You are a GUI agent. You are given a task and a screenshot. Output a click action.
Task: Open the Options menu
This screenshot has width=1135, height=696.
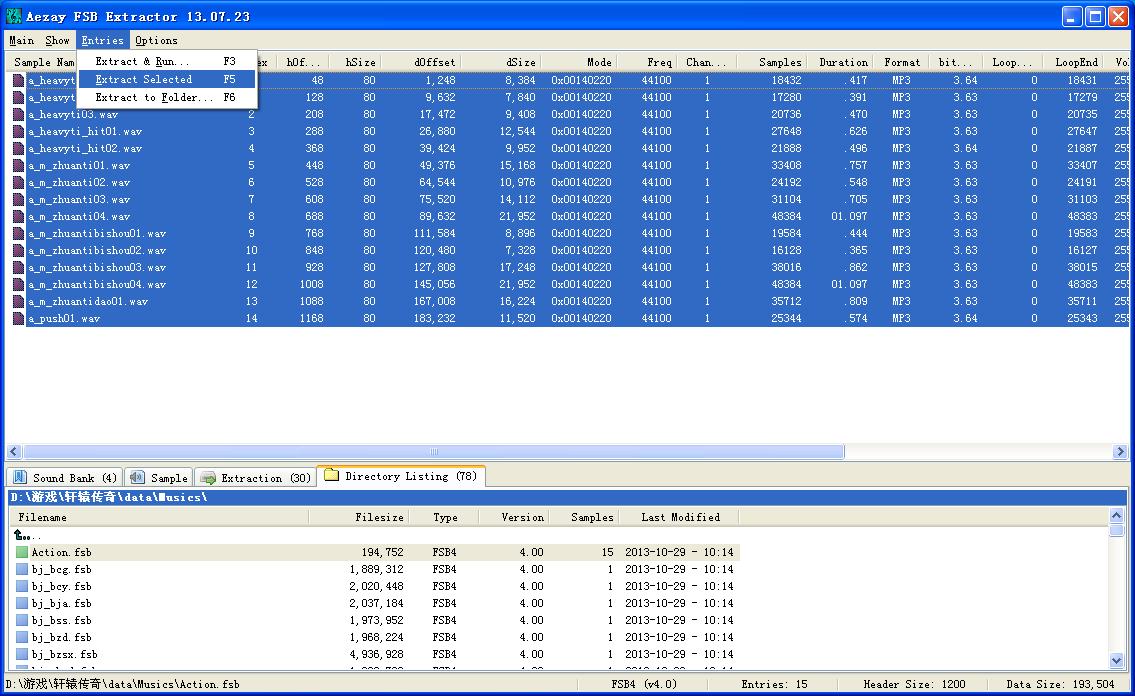pos(156,41)
